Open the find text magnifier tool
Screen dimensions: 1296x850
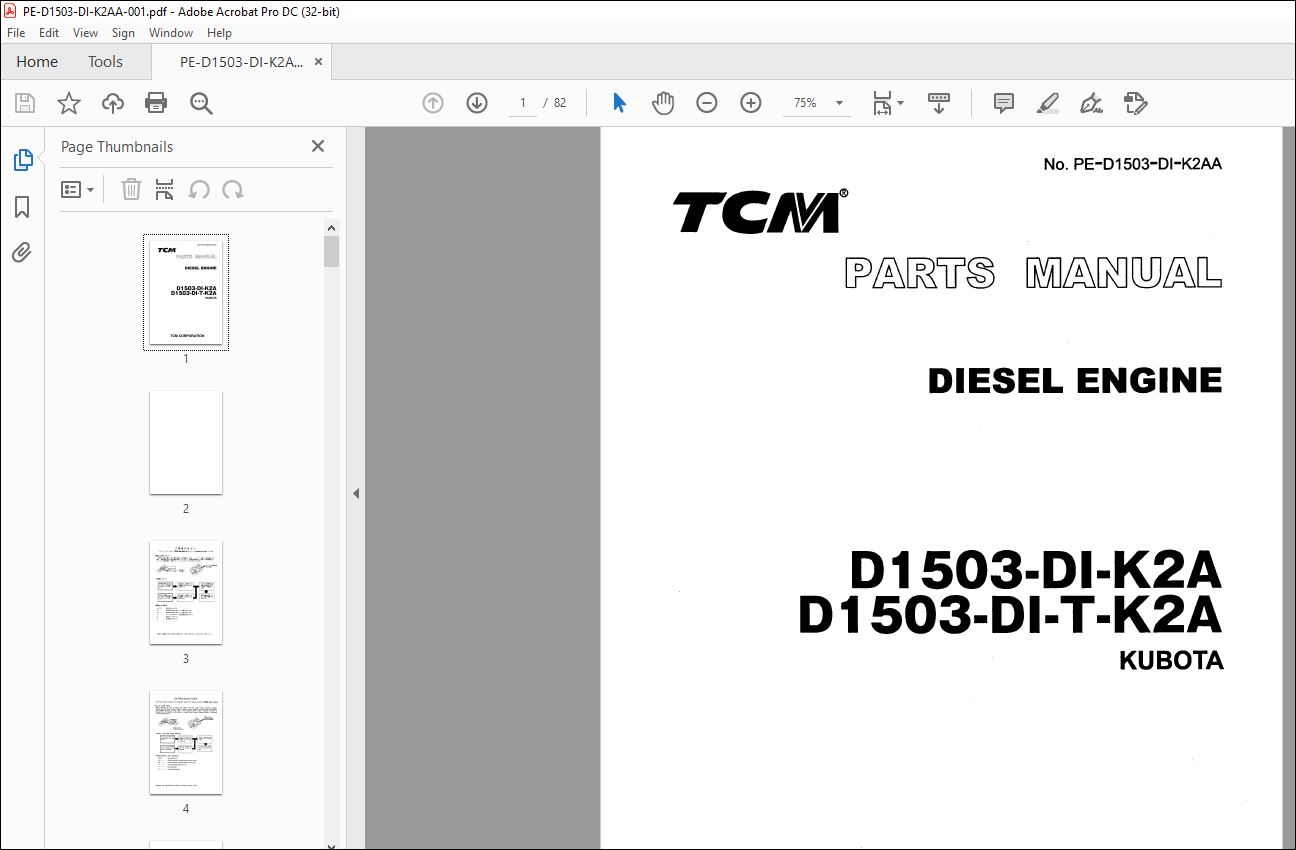pos(201,103)
